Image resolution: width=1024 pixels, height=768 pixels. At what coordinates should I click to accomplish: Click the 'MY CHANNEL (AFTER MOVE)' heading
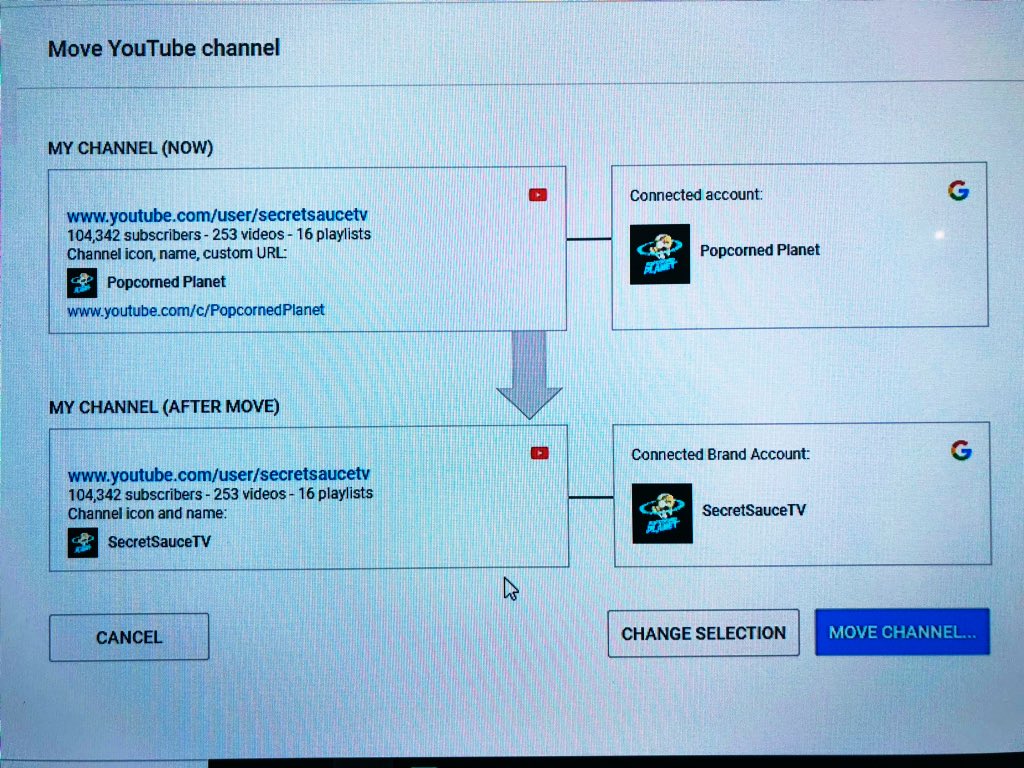pyautogui.click(x=164, y=407)
